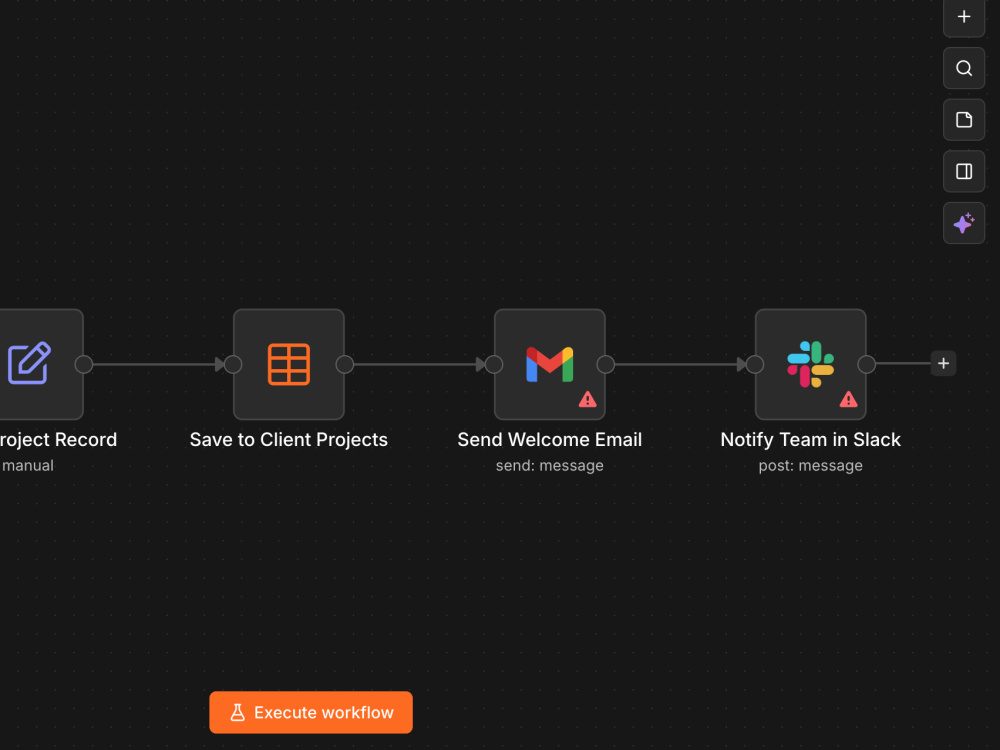The height and width of the screenshot is (750, 1000).
Task: Click the input connector of Save to Client Projects
Action: pyautogui.click(x=233, y=364)
